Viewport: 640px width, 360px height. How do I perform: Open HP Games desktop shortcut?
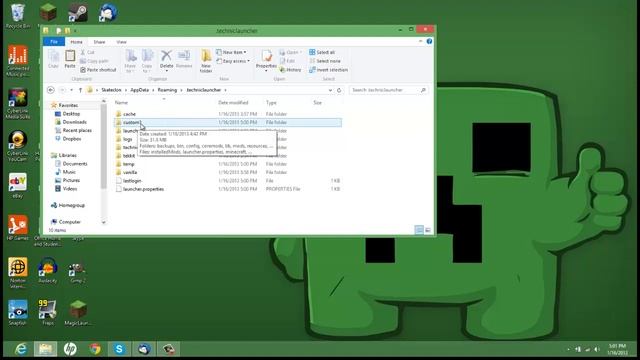click(18, 228)
